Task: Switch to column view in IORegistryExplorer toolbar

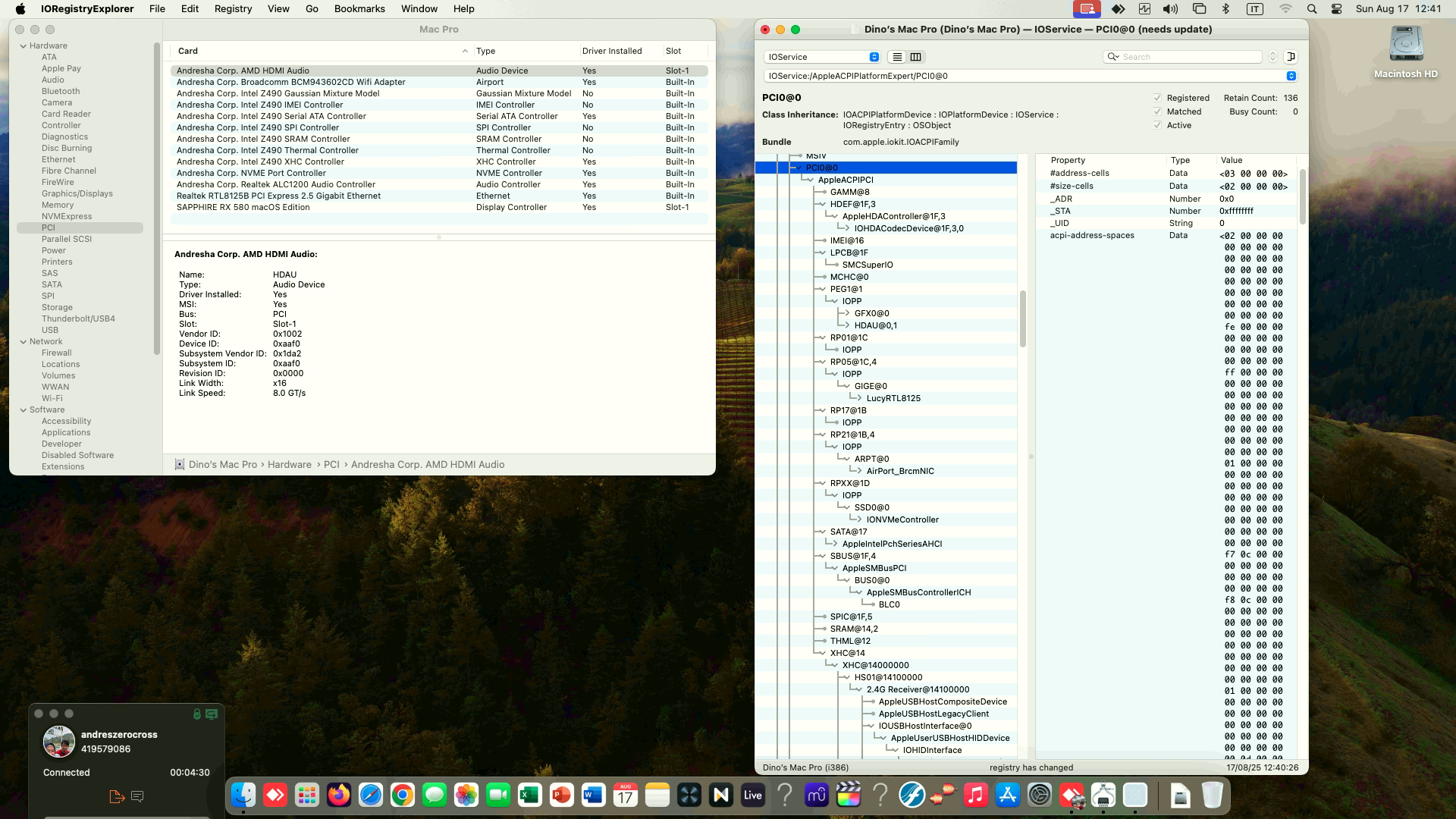Action: point(916,57)
